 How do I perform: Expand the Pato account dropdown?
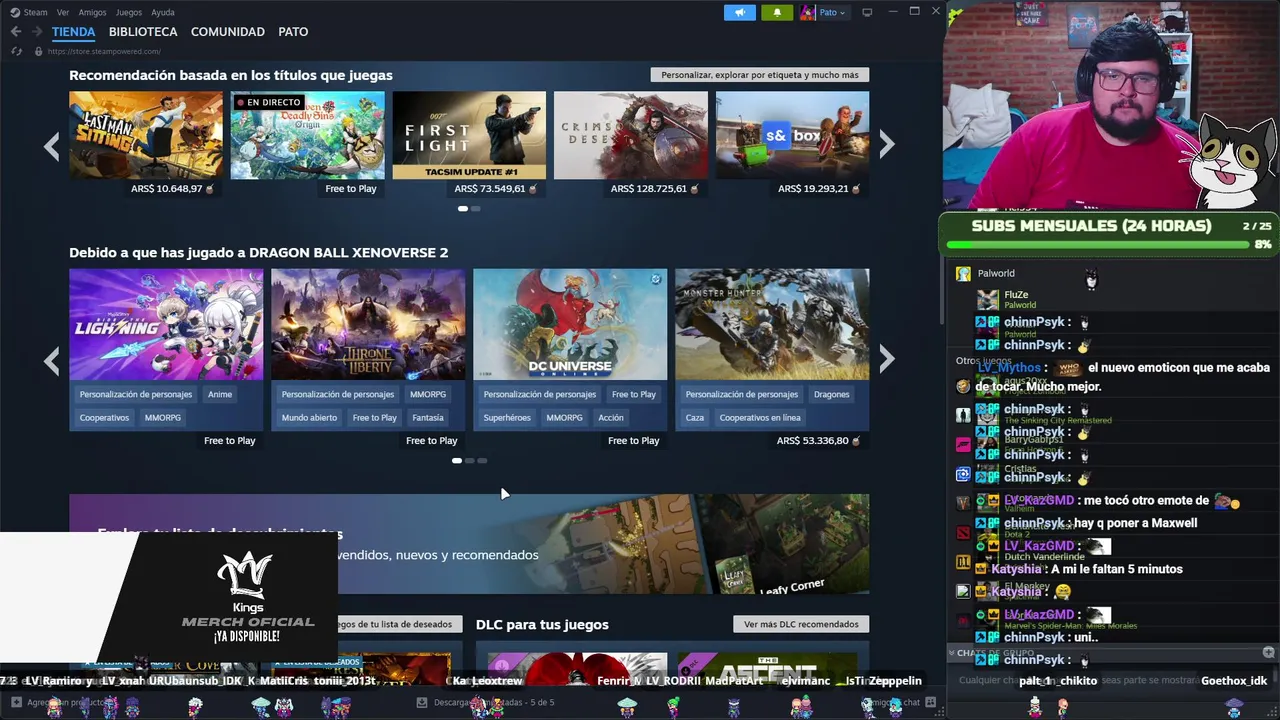point(833,12)
